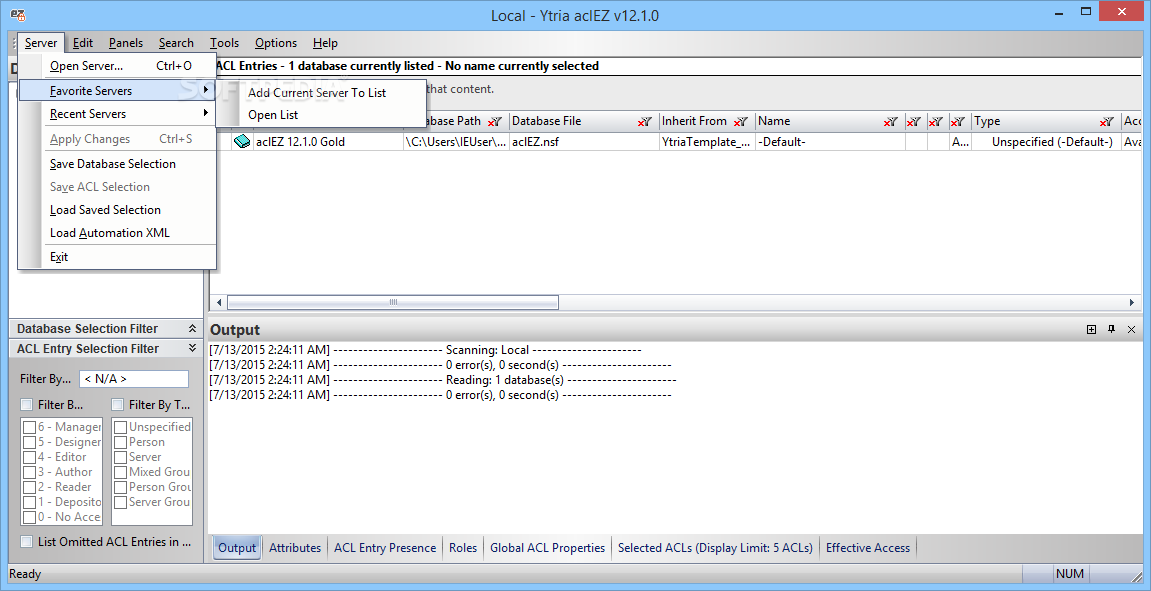The width and height of the screenshot is (1151, 591).
Task: Click the Database File column header
Action: (583, 122)
